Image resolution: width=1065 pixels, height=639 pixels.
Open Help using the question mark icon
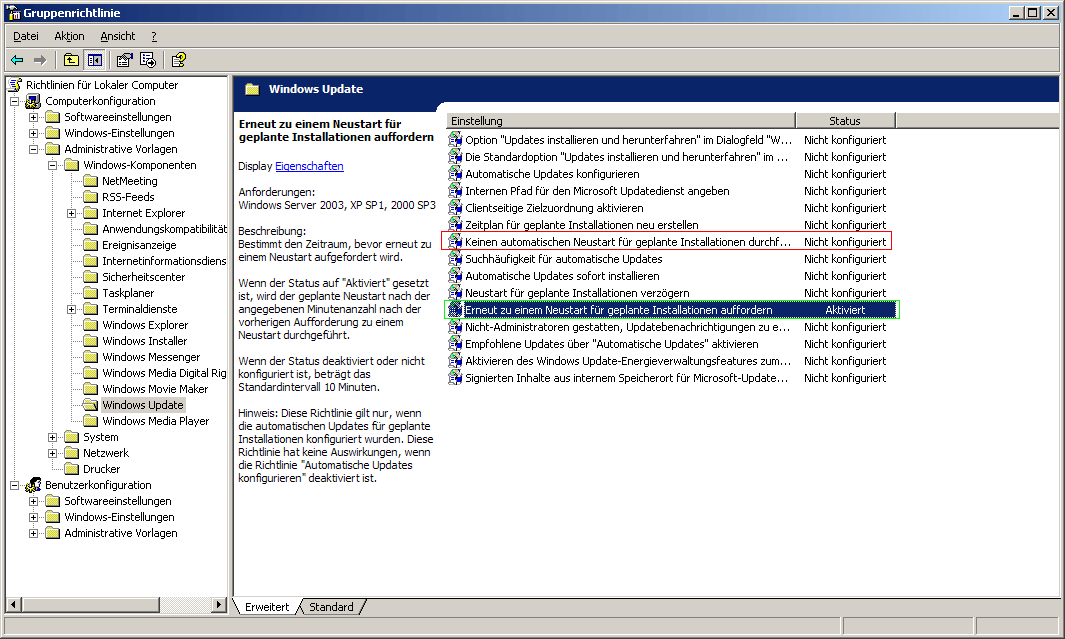178,60
